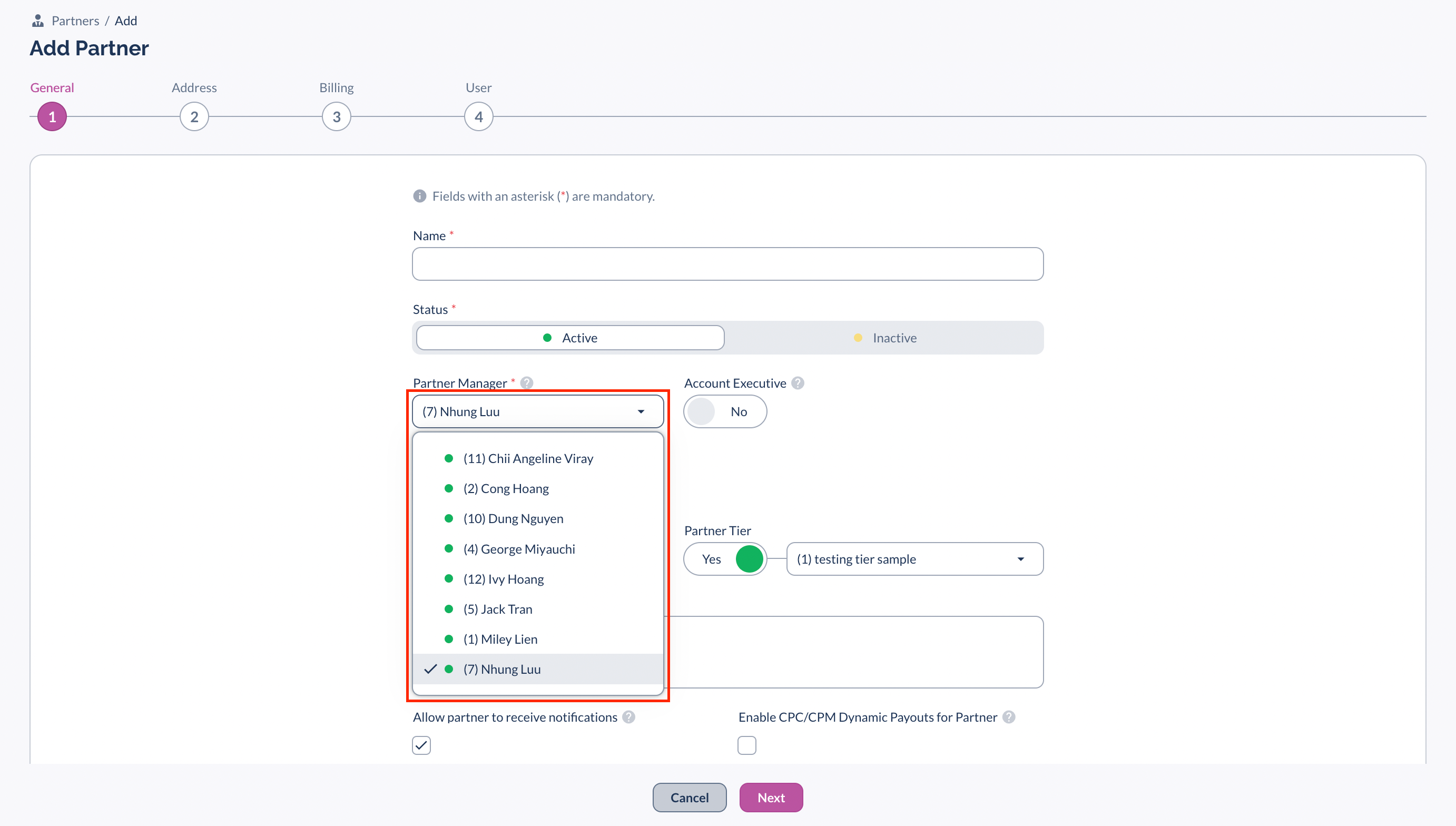Turn off the Partner Tier toggle

(x=724, y=559)
